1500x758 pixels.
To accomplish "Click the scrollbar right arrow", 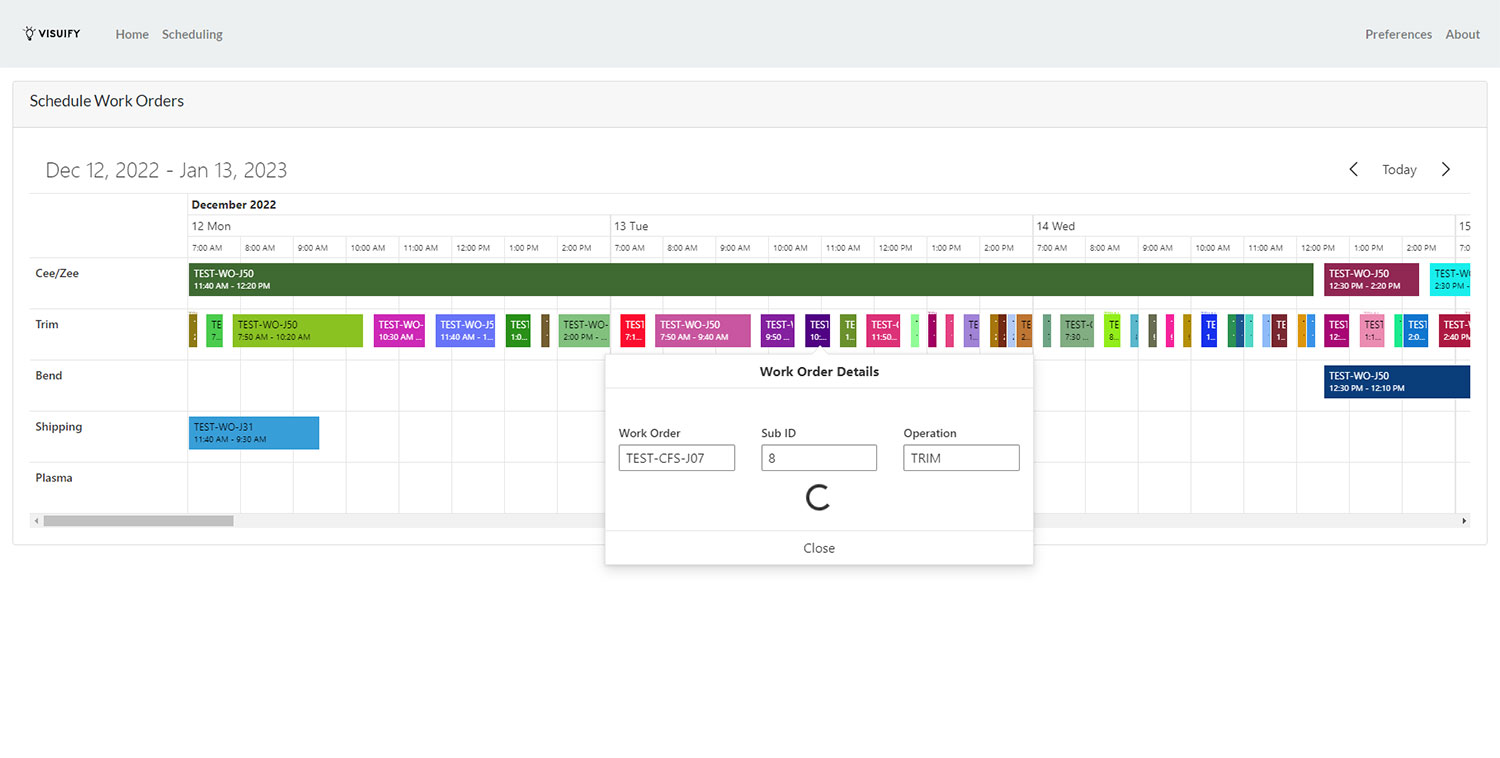I will [x=1465, y=521].
